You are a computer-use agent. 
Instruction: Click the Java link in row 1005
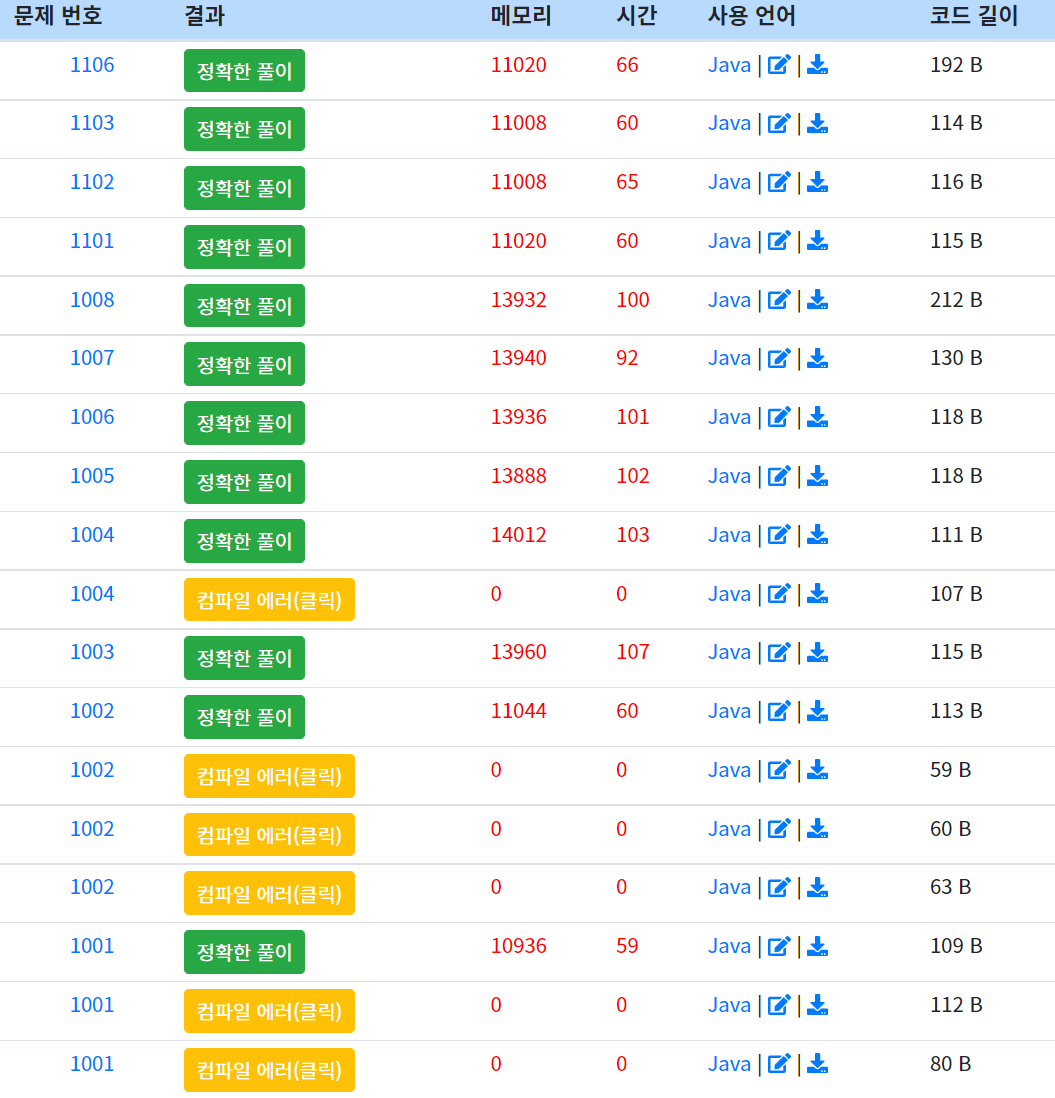(729, 476)
